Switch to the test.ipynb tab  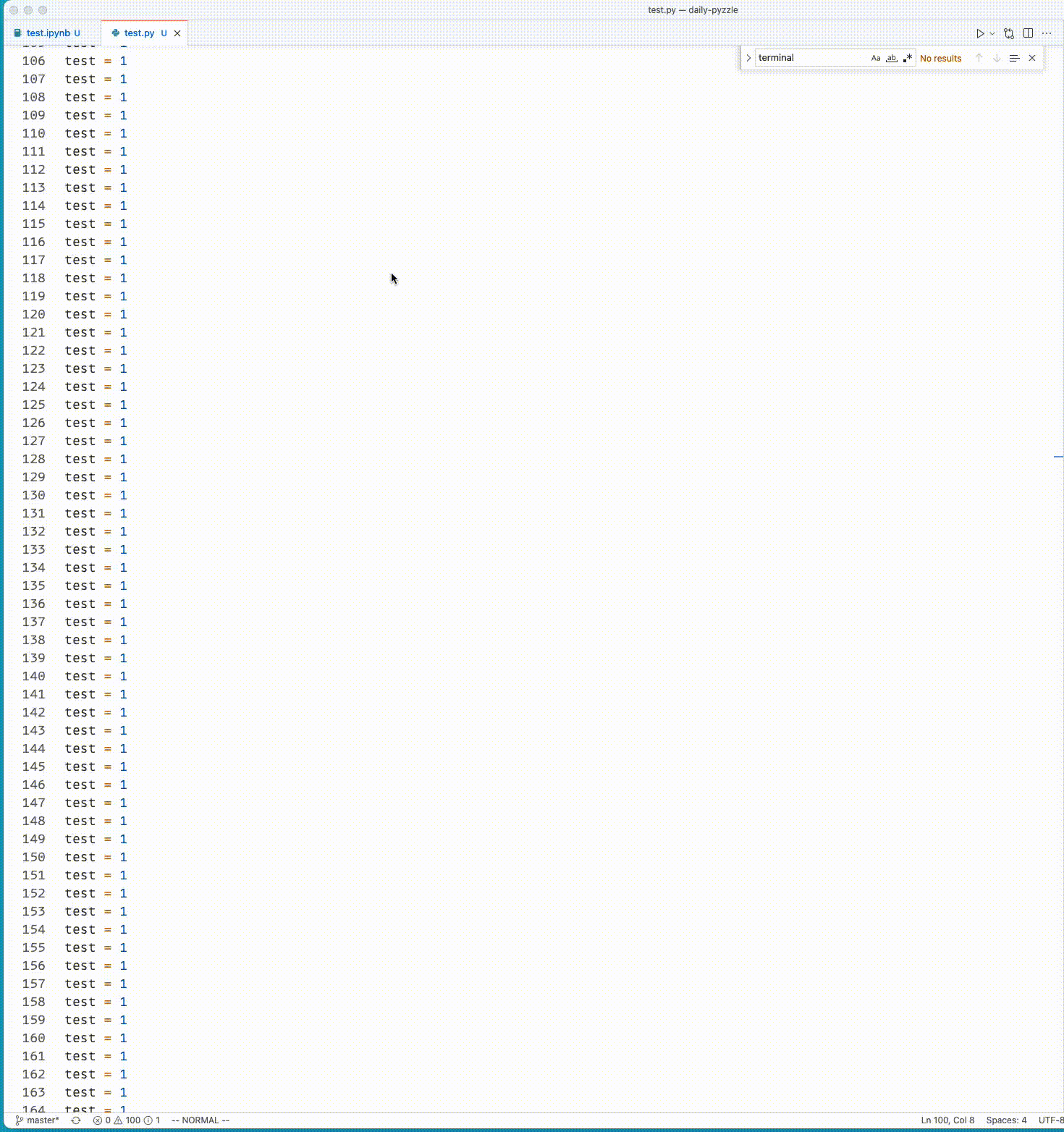pos(45,33)
